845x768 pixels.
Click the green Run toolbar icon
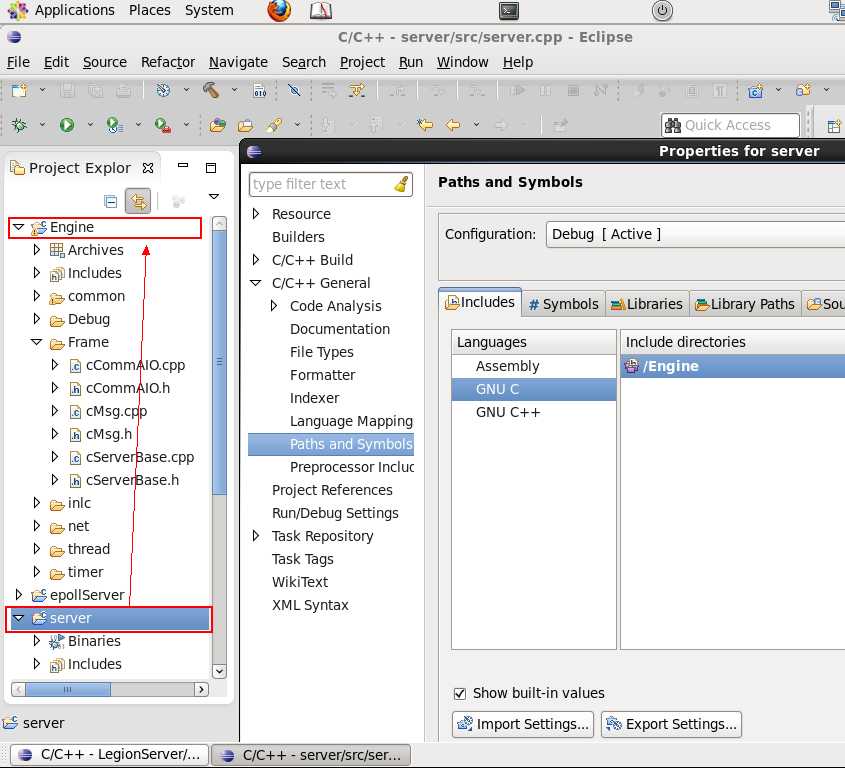pyautogui.click(x=67, y=125)
